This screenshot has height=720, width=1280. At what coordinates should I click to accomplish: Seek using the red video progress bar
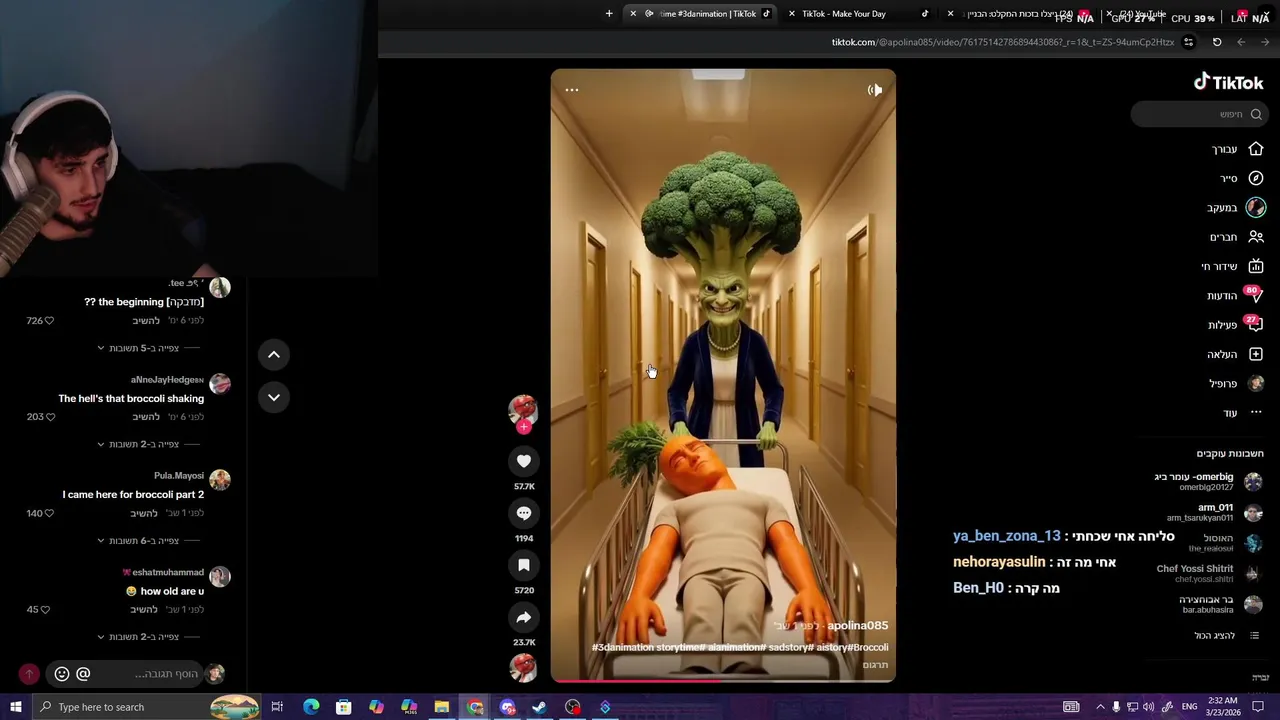[723, 681]
